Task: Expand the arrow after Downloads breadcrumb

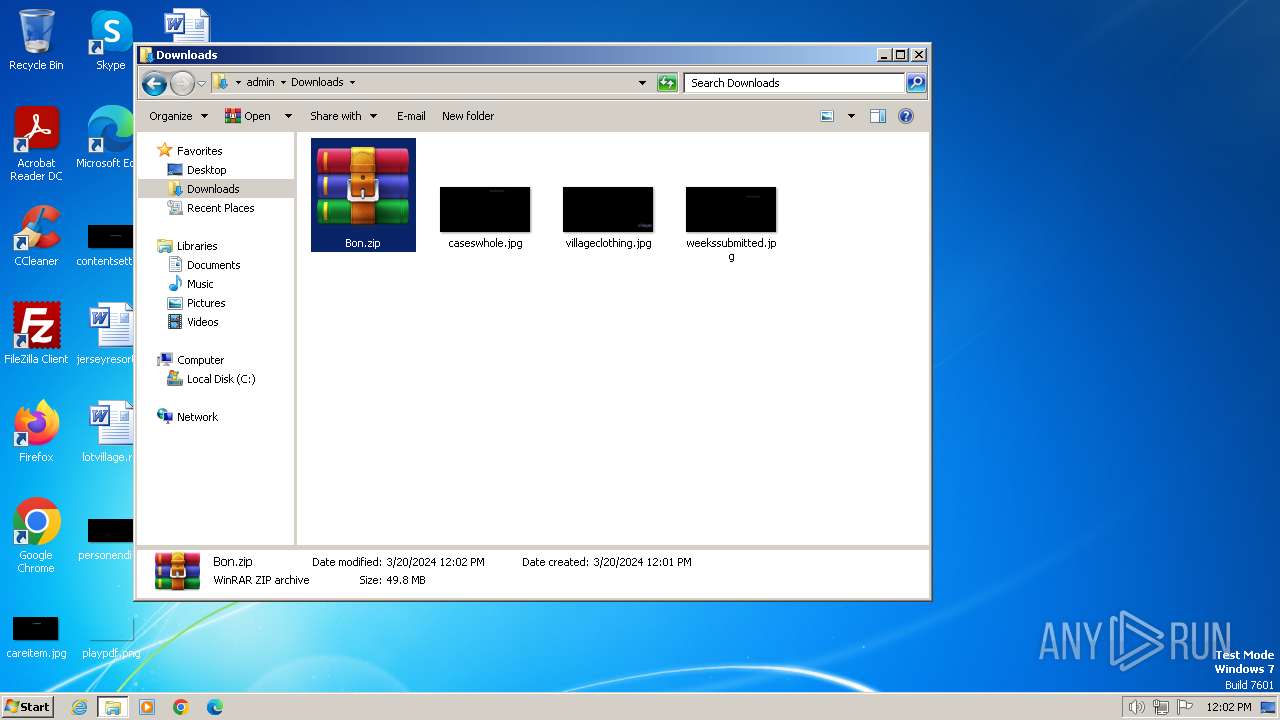Action: click(x=352, y=83)
